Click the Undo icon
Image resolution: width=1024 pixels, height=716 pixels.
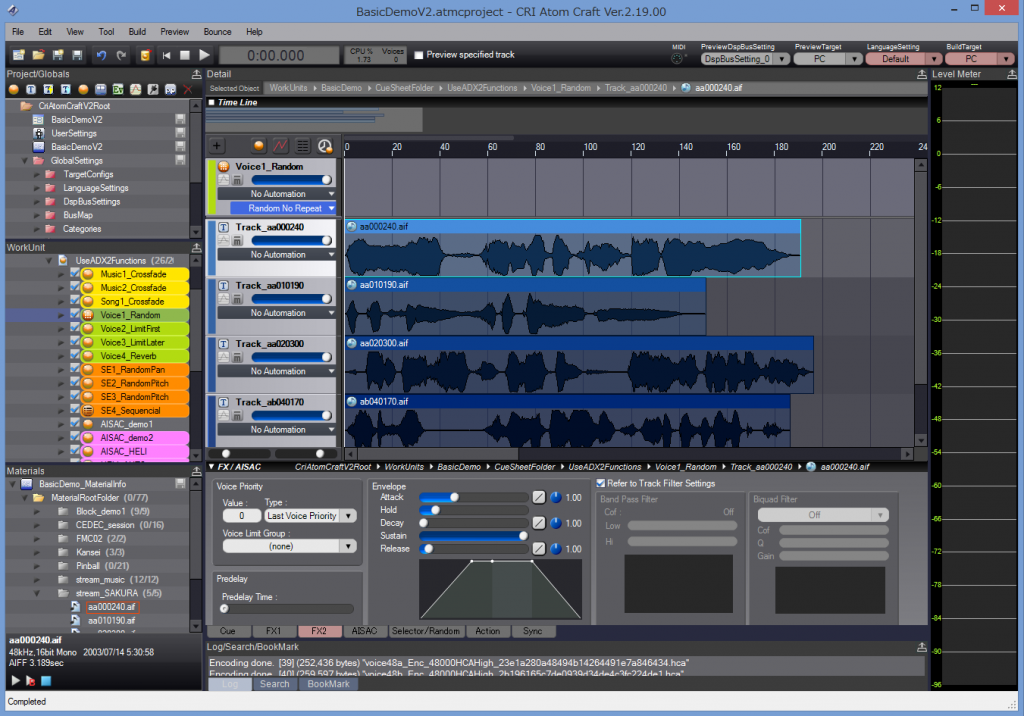click(x=100, y=54)
